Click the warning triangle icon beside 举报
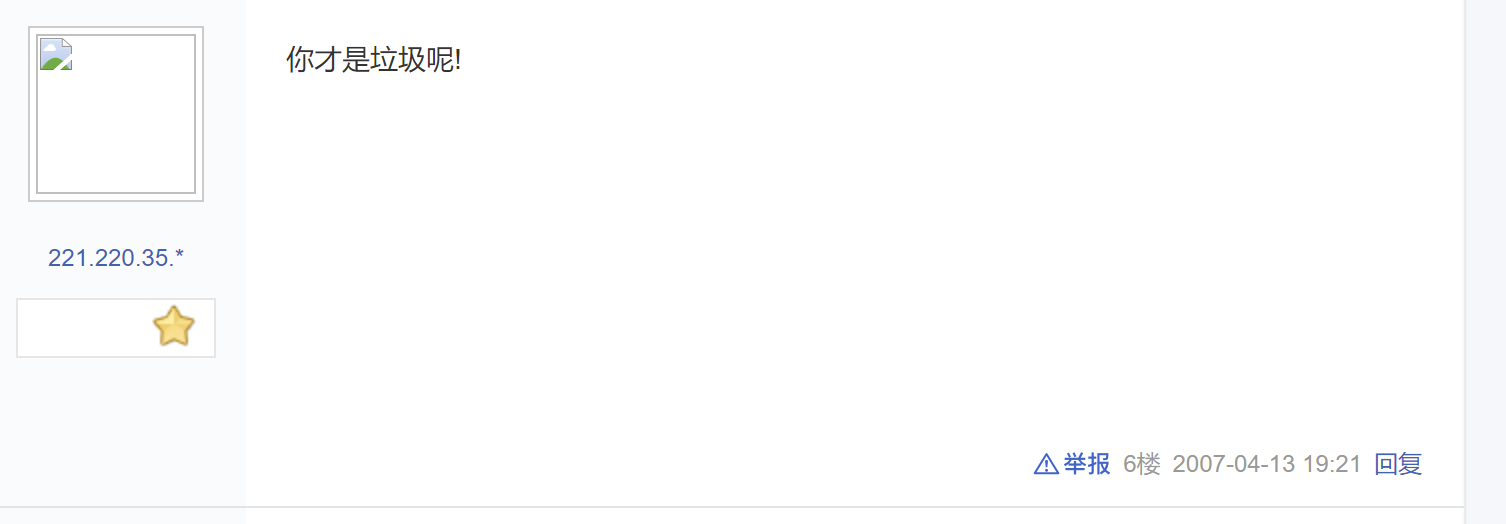1506x524 pixels. (x=1045, y=464)
